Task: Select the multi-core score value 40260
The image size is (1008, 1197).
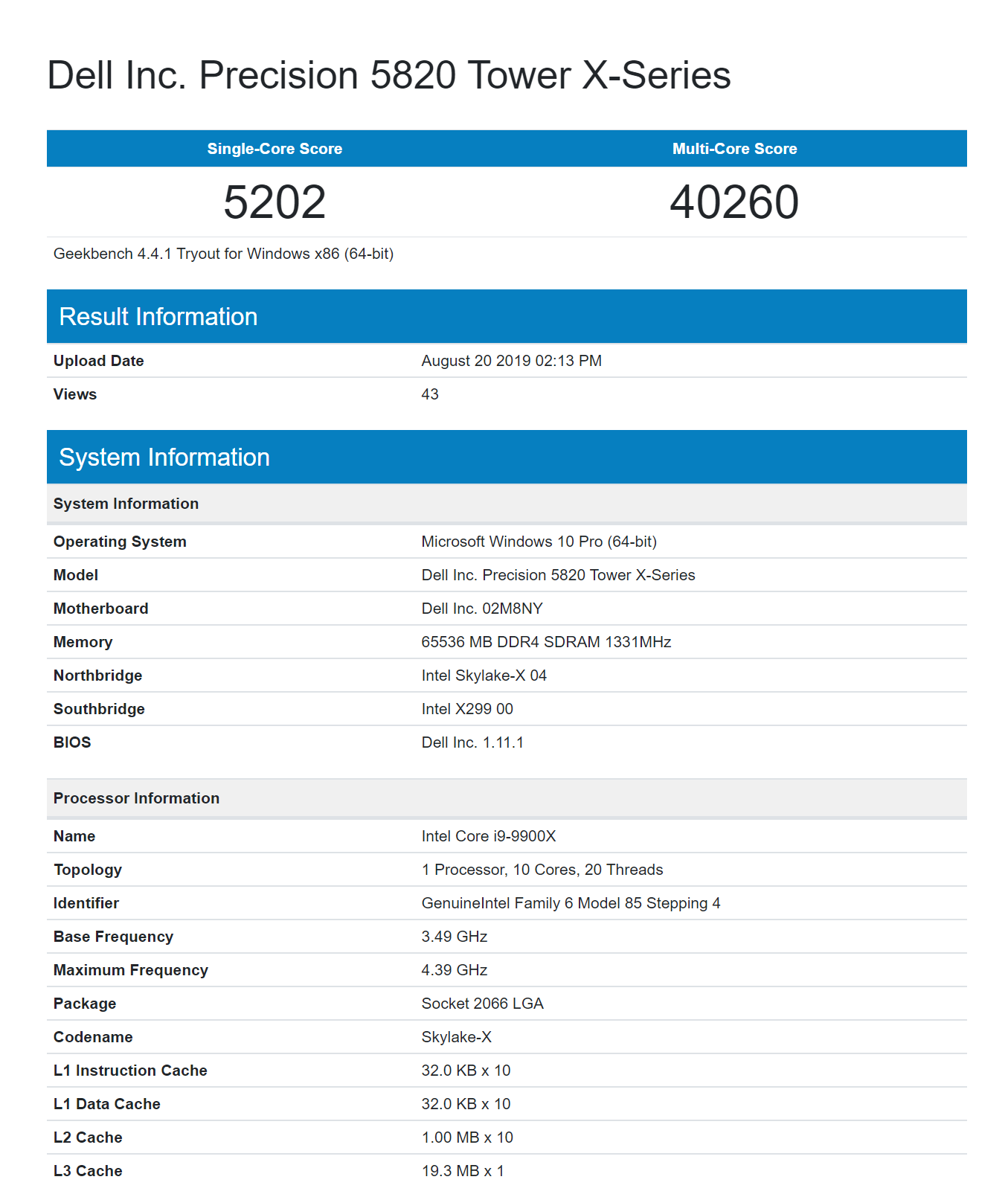Action: [734, 202]
